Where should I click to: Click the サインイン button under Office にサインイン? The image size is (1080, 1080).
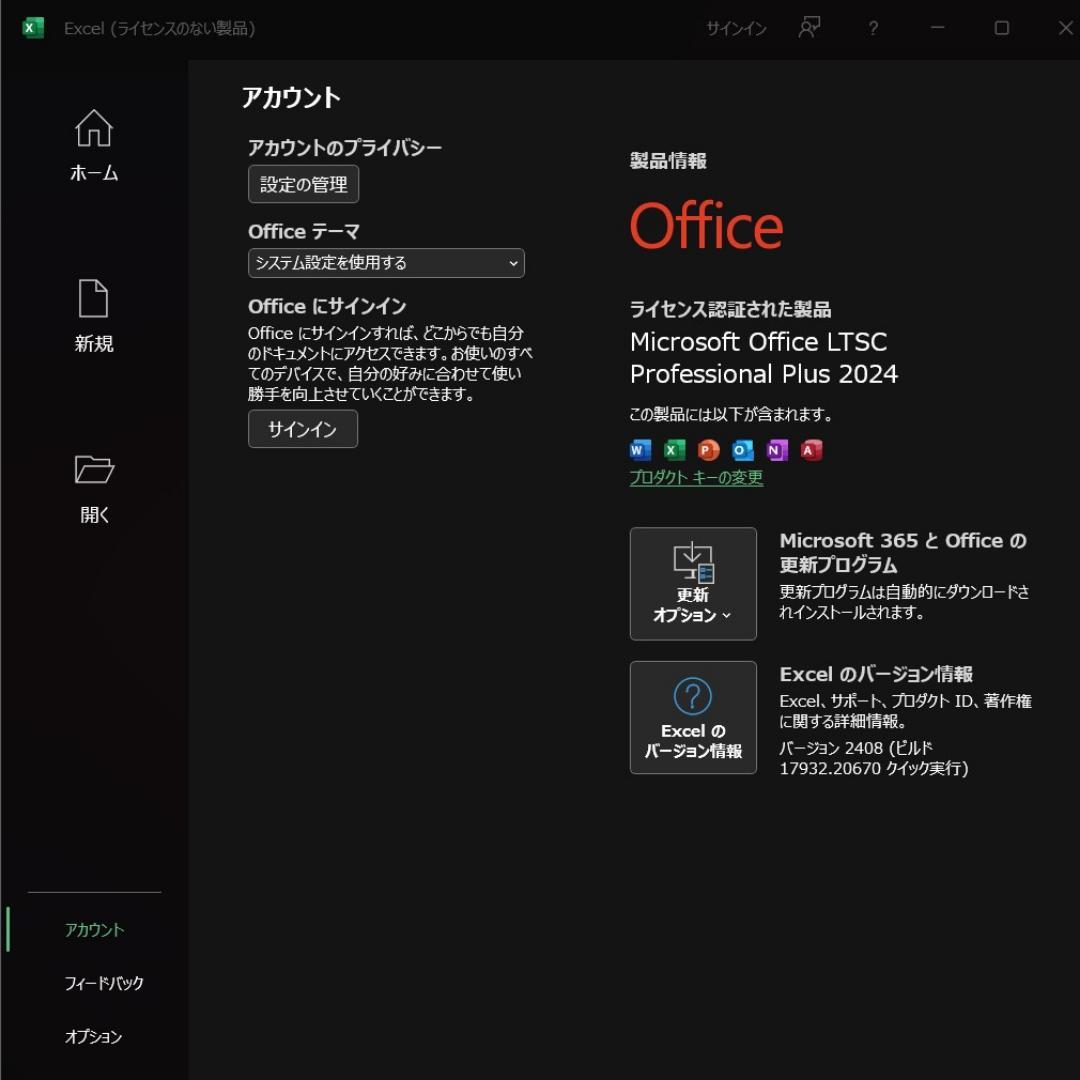pos(302,429)
